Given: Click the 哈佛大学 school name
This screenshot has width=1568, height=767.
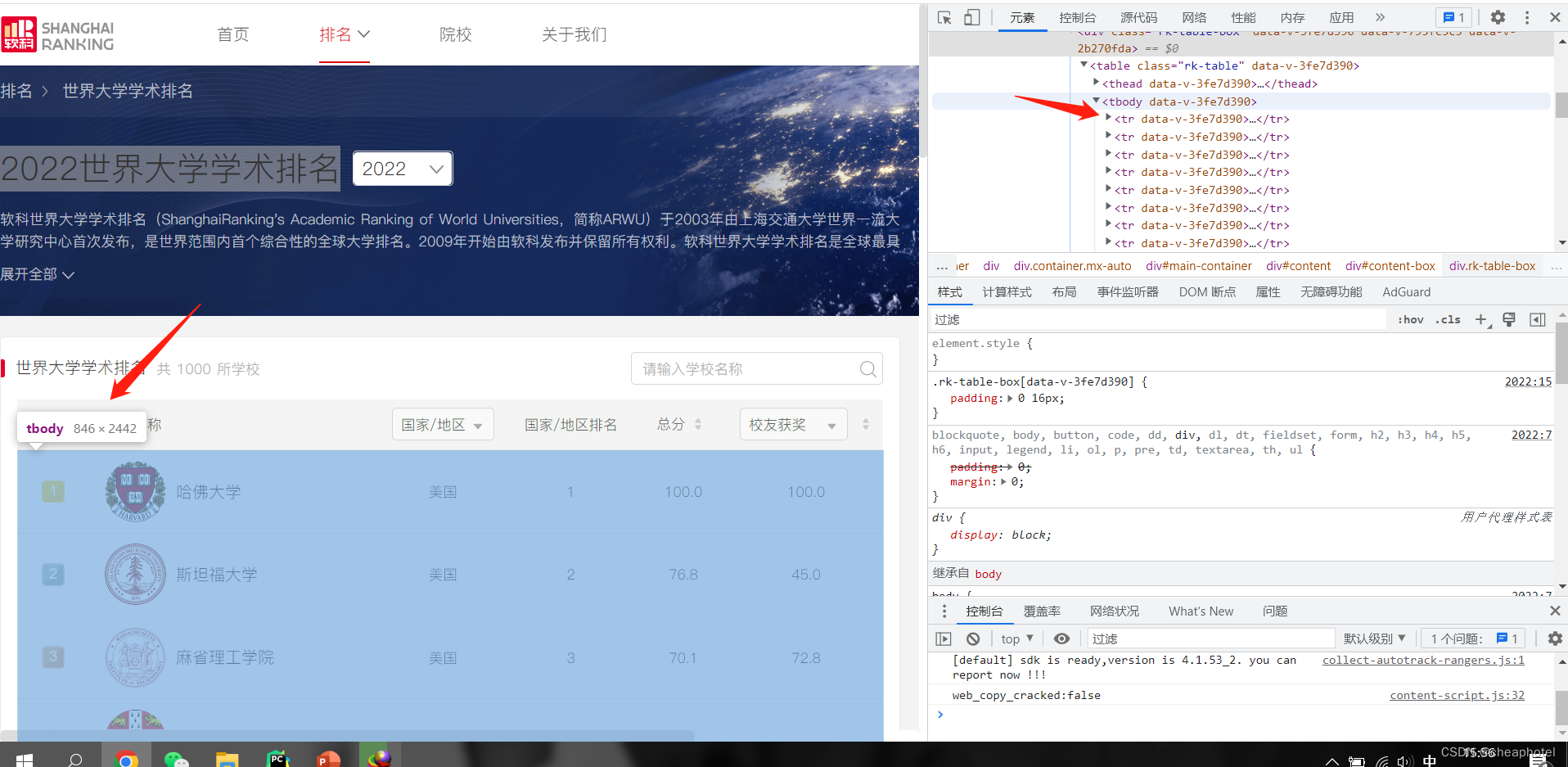Looking at the screenshot, I should 209,492.
